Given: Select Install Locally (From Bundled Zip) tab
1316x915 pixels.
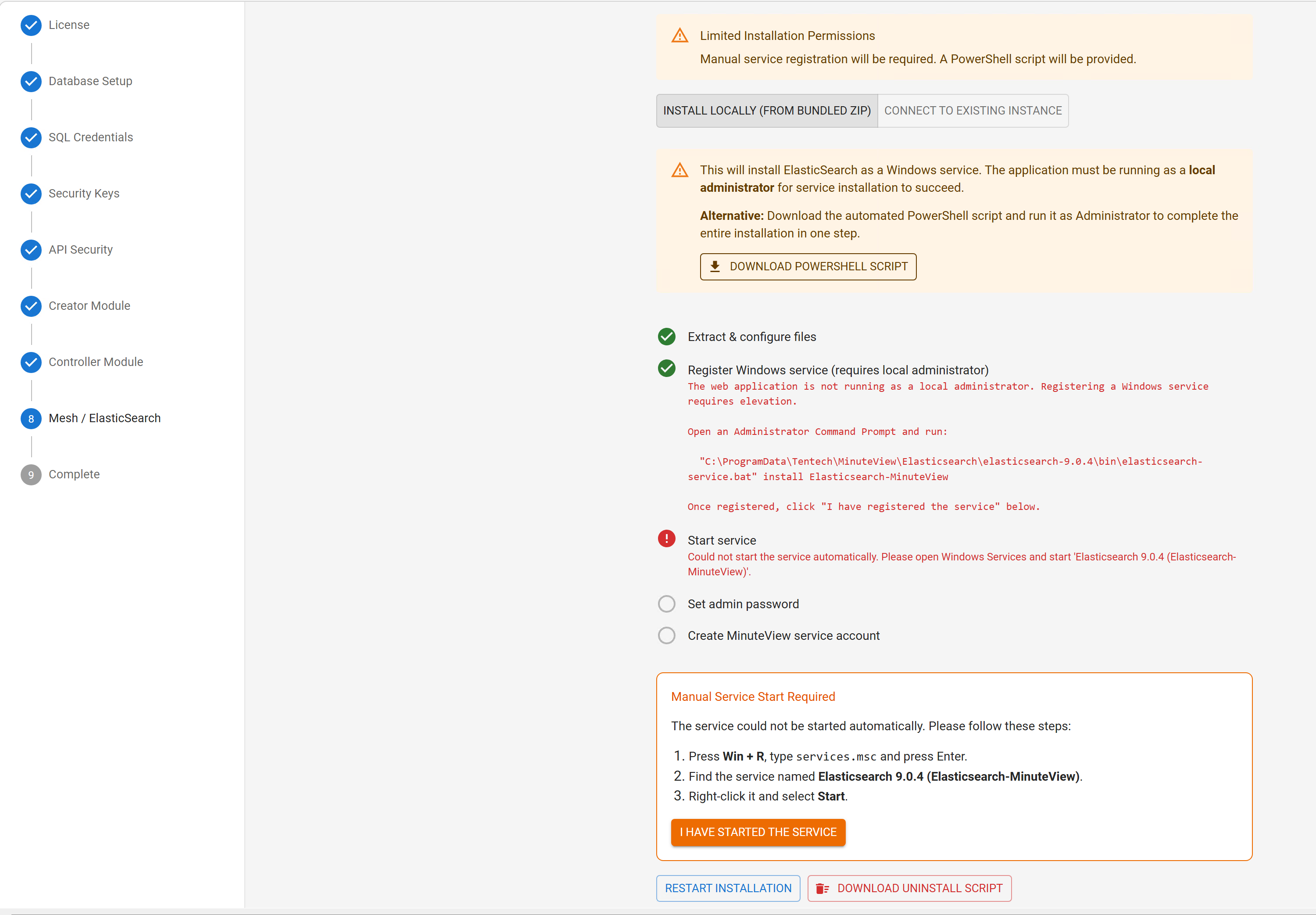Looking at the screenshot, I should pos(766,111).
